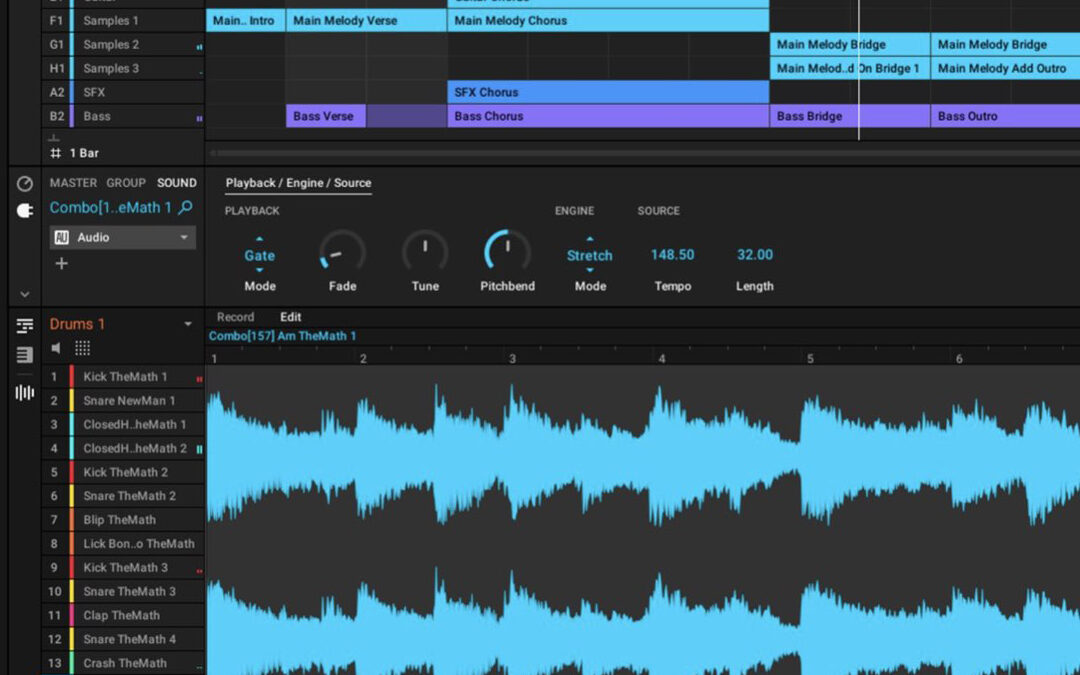Open the Playback / Engine / Source page

[295, 184]
